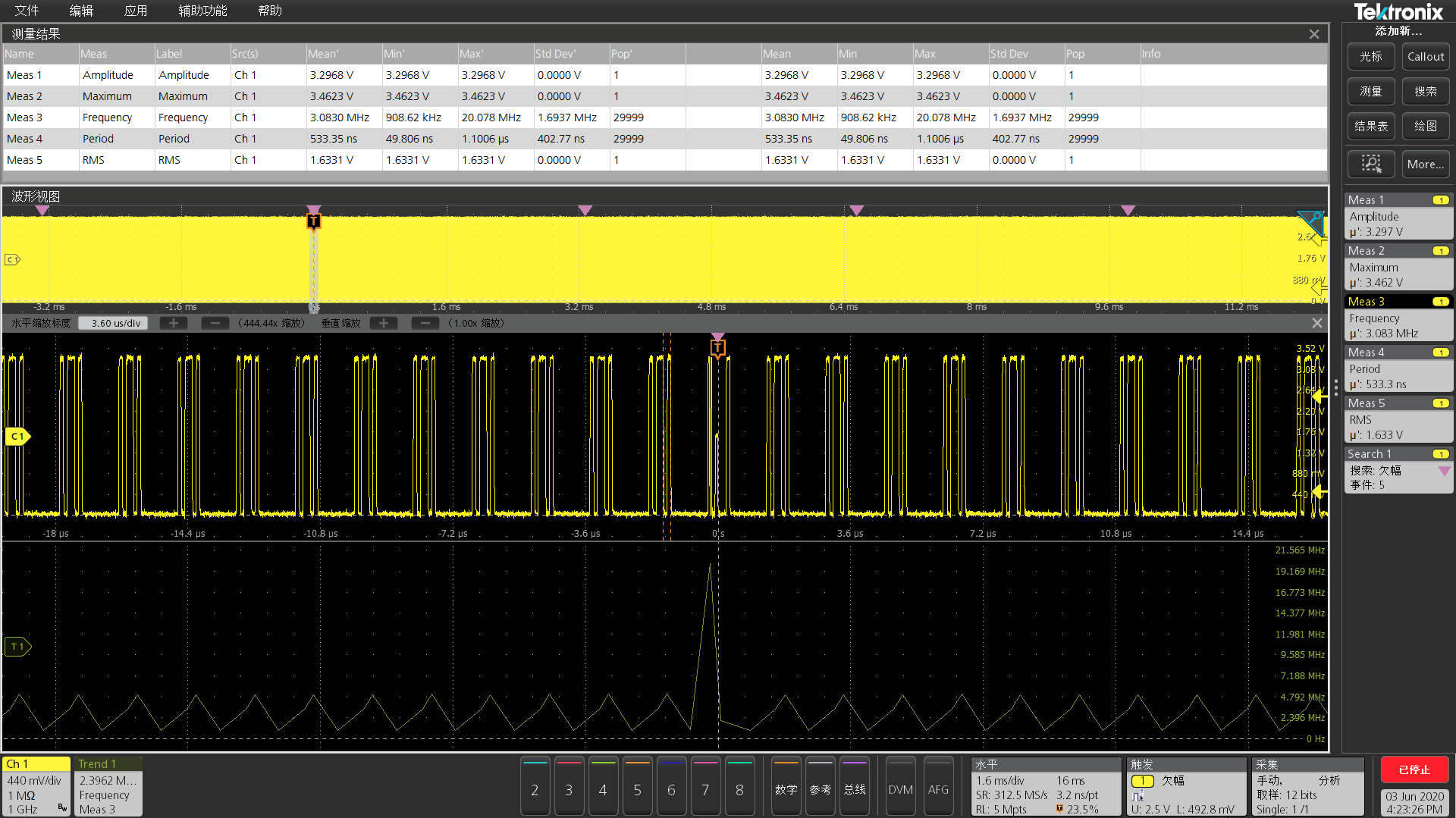
Task: Open the 帮助 menu
Action: point(270,11)
